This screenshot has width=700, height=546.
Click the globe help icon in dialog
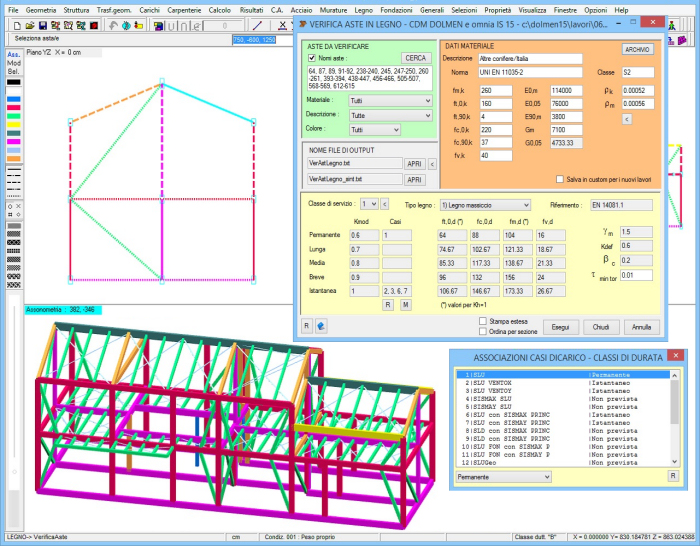321,325
